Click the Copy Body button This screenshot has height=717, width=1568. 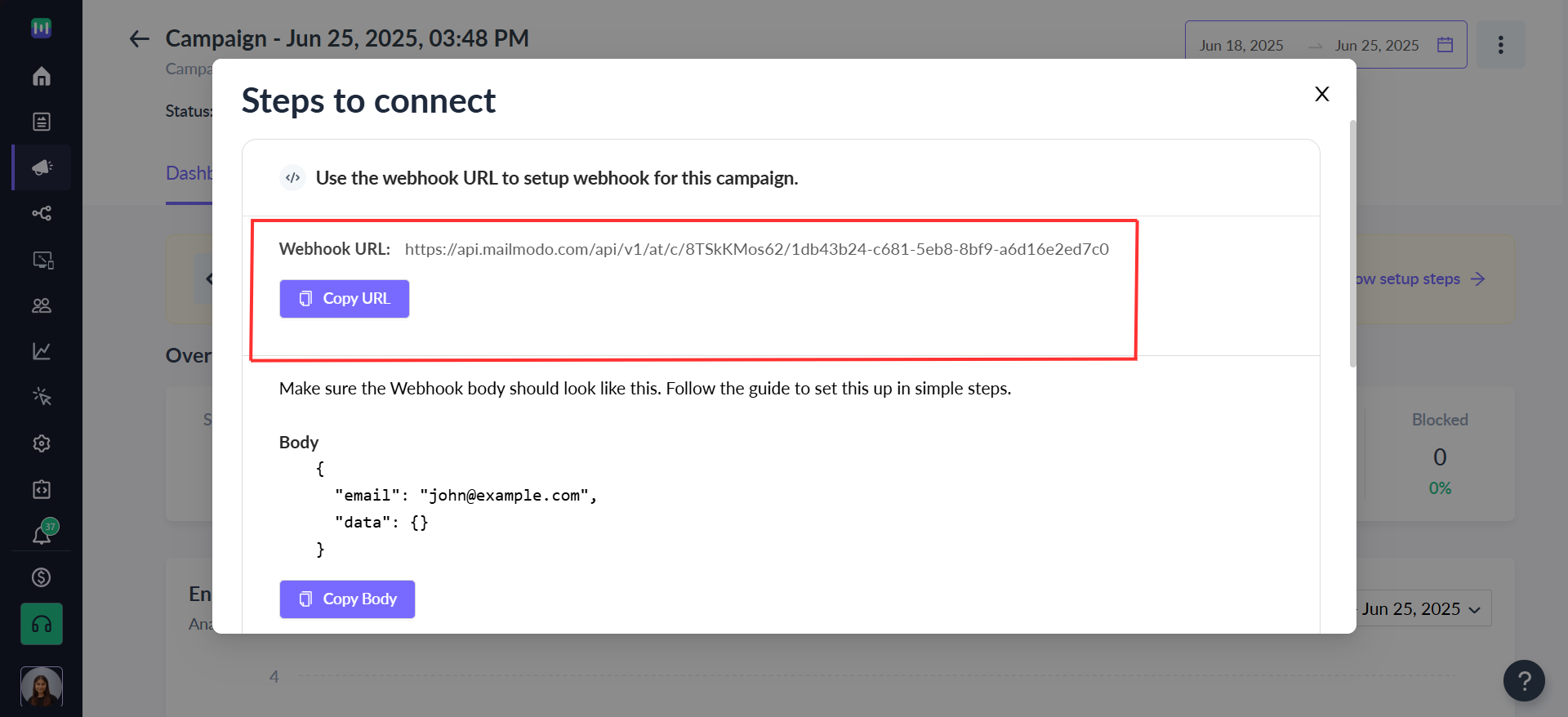point(347,599)
